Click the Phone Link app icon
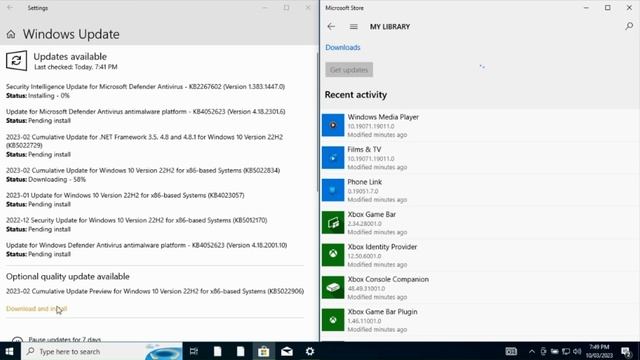640x360 pixels. click(333, 190)
